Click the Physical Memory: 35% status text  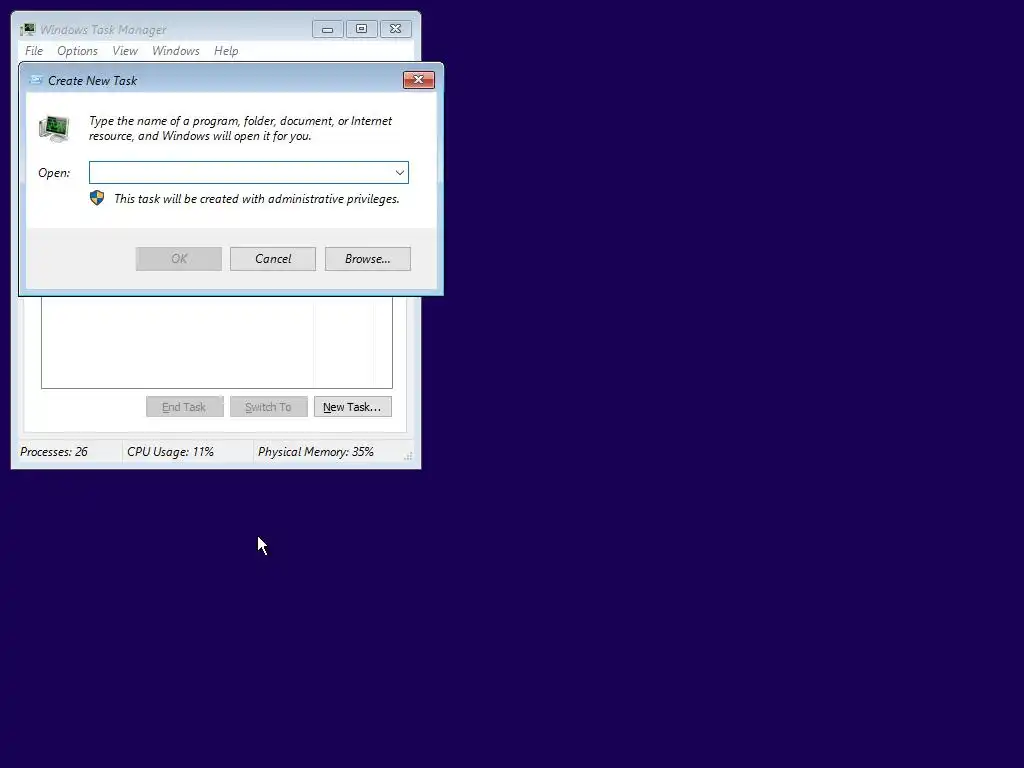[x=315, y=452]
